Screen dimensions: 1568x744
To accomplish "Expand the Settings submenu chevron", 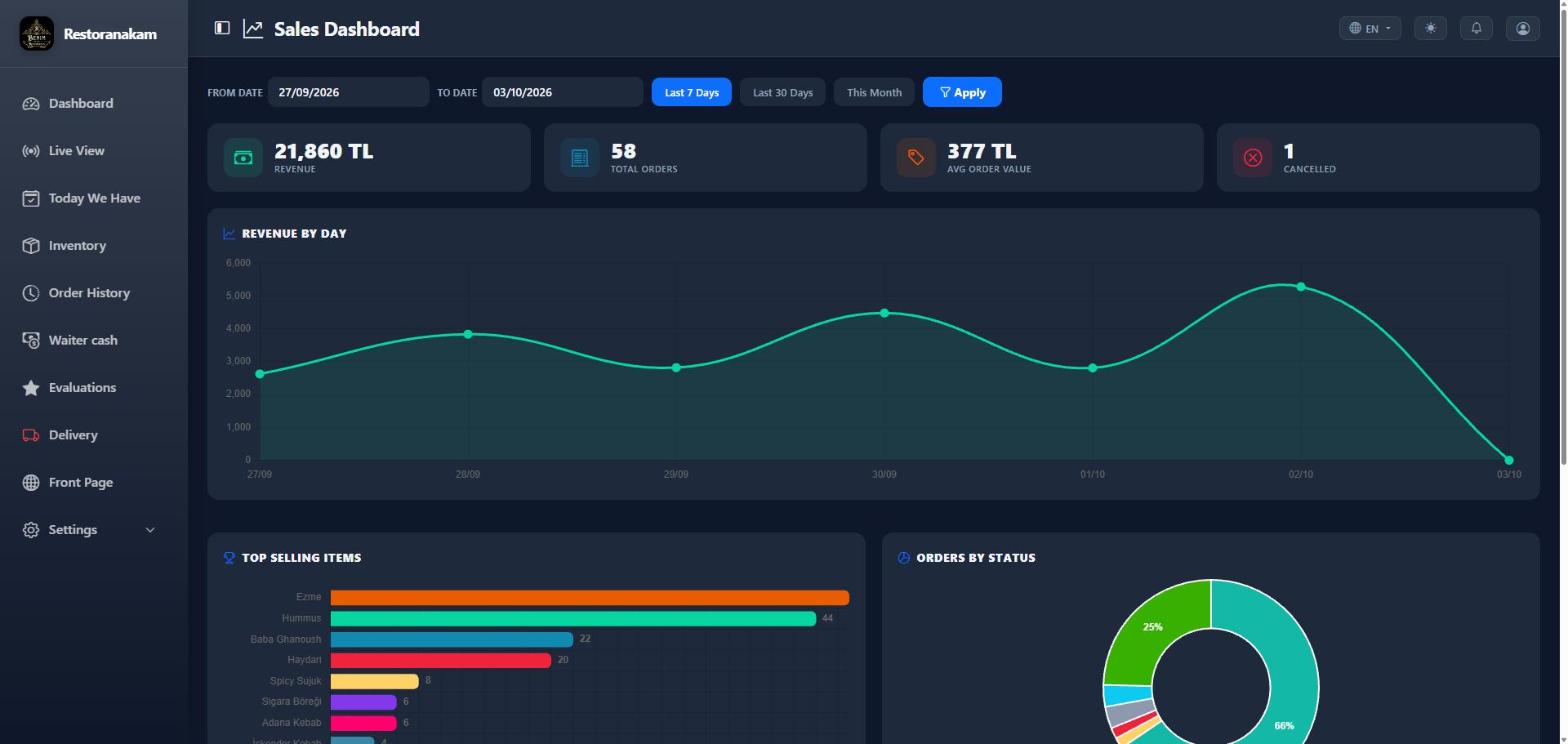I will click(x=150, y=530).
